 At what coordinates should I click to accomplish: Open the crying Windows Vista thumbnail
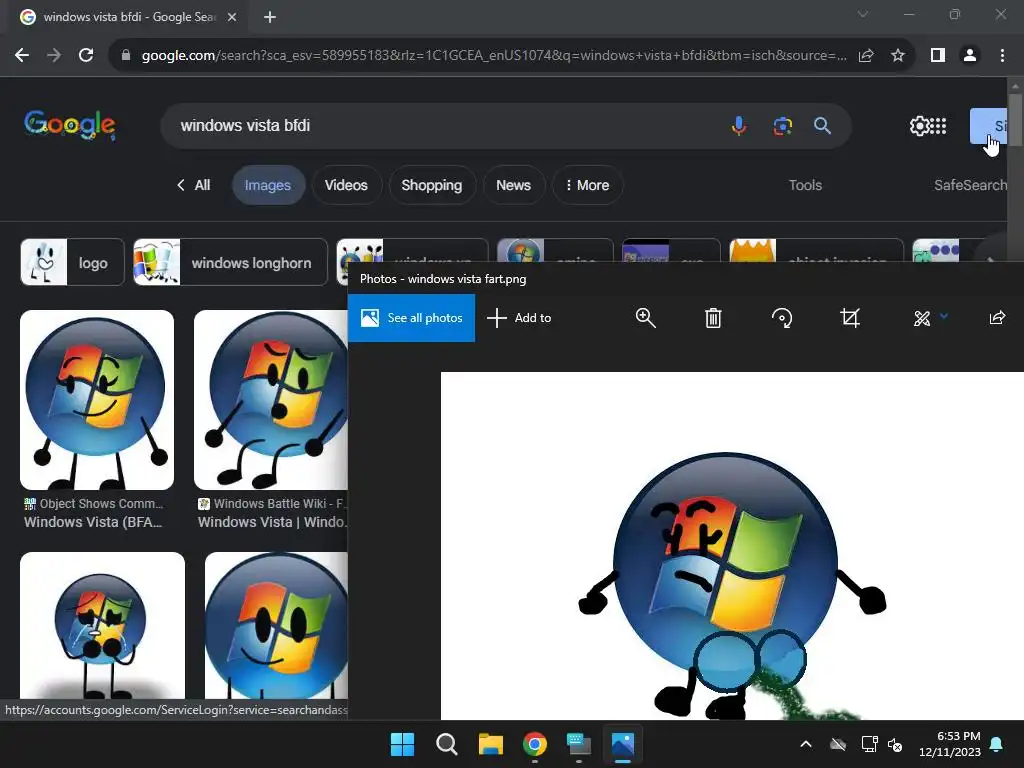[103, 626]
